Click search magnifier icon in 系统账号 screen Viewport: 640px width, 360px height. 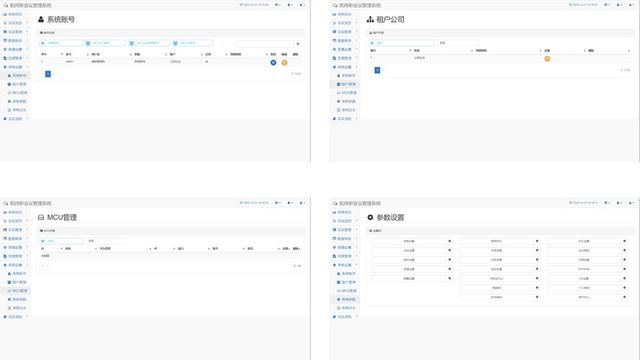pyautogui.click(x=298, y=43)
